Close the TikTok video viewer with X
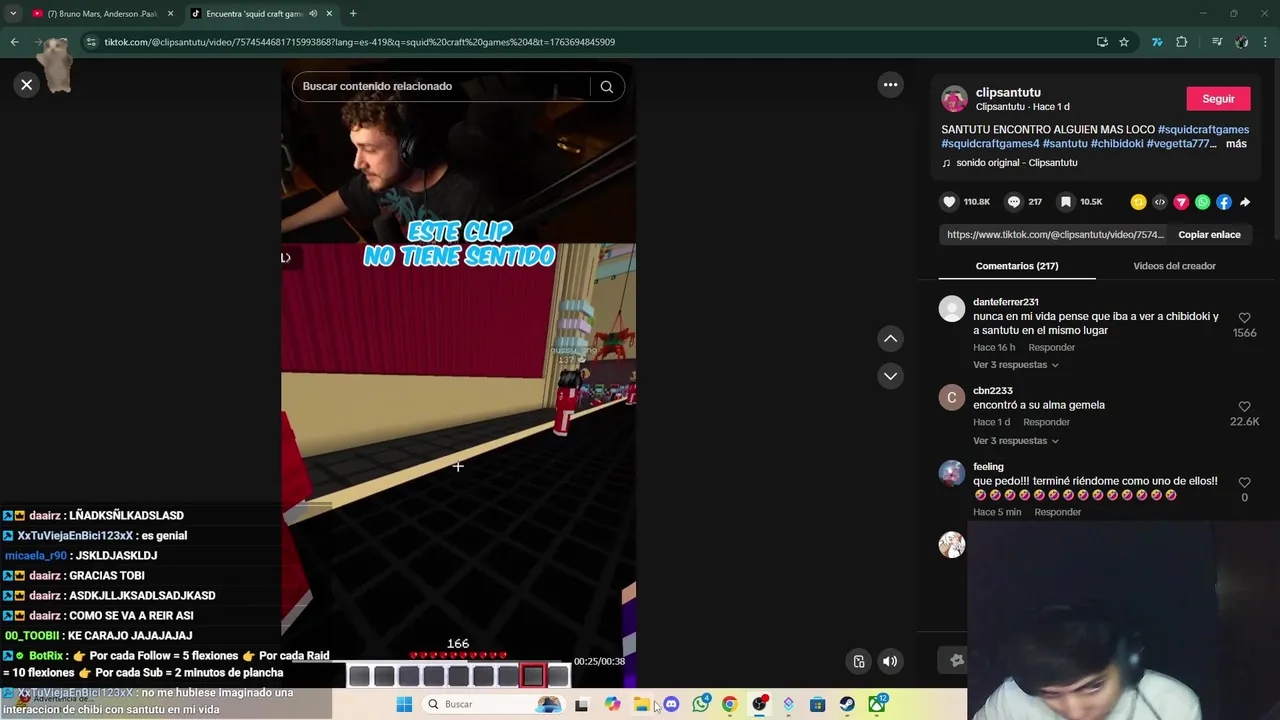Viewport: 1280px width, 720px height. [27, 85]
